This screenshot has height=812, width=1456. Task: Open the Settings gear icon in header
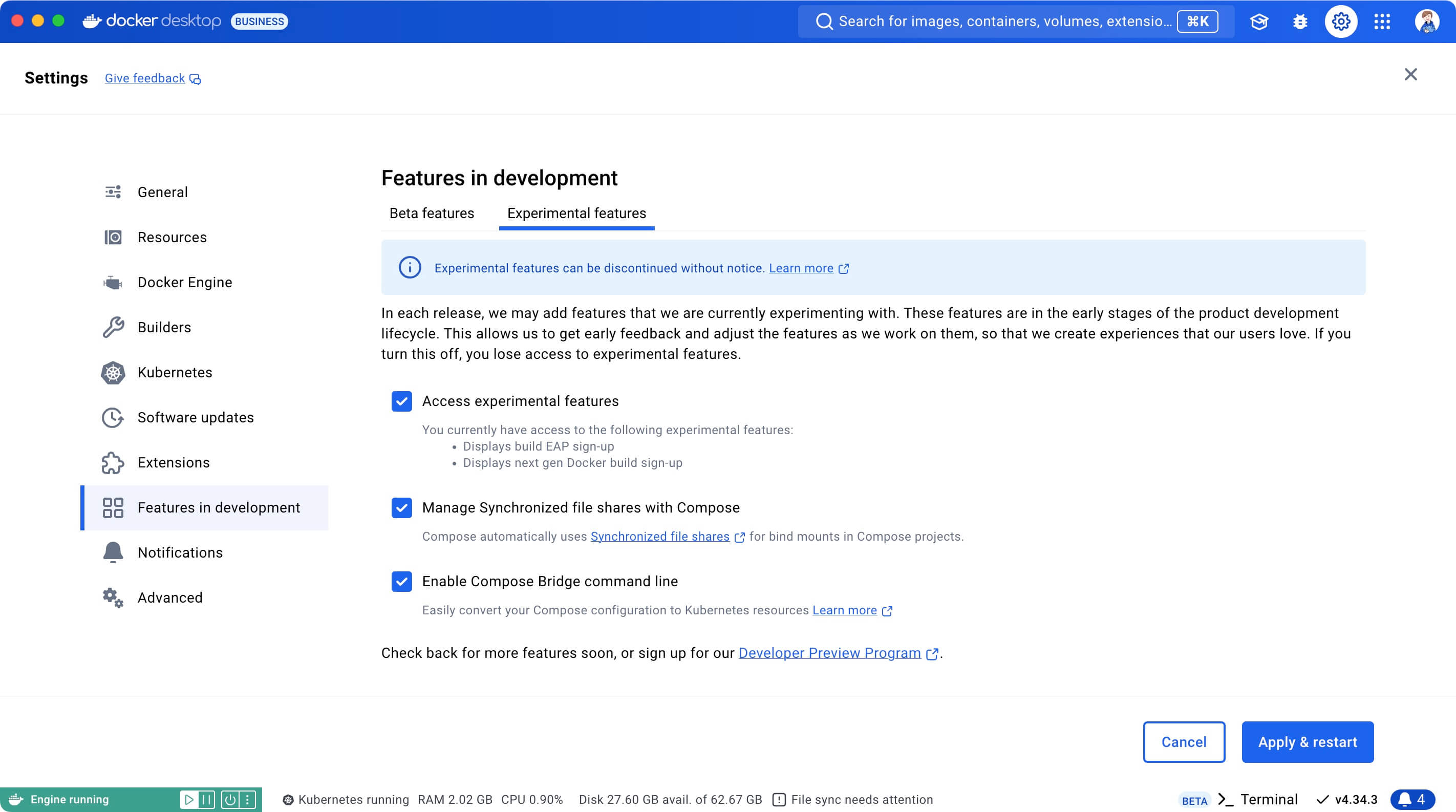coord(1341,22)
